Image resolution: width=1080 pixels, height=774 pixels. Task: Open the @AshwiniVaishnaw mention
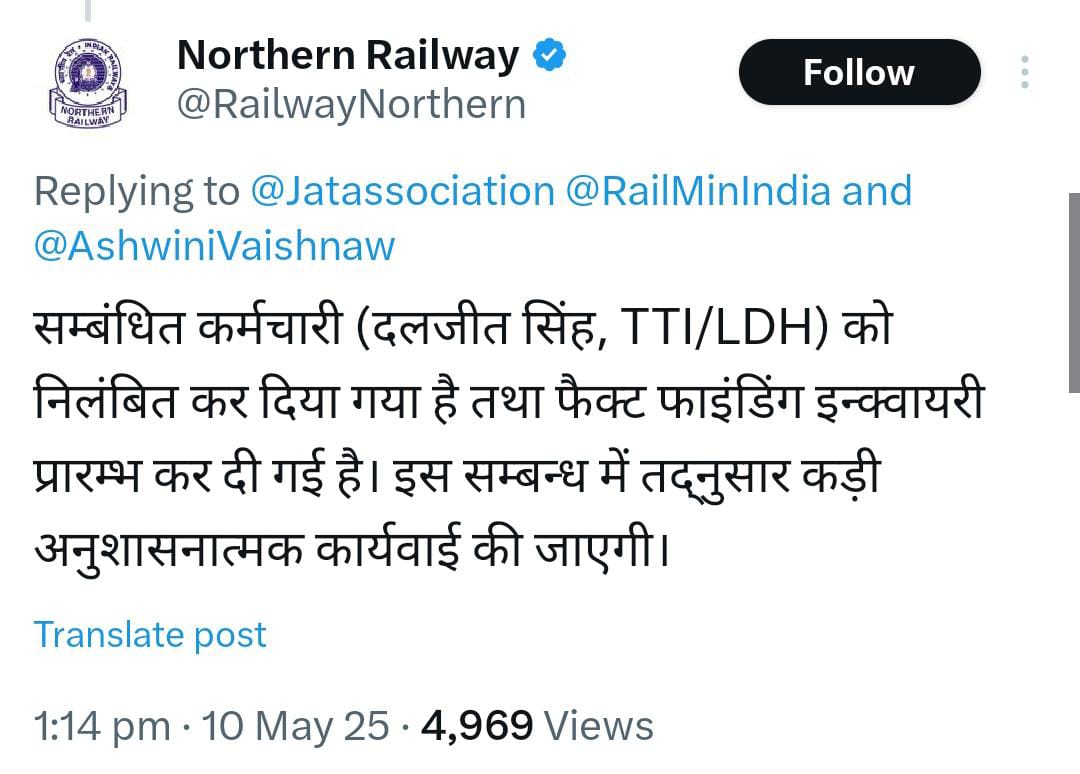pos(214,246)
